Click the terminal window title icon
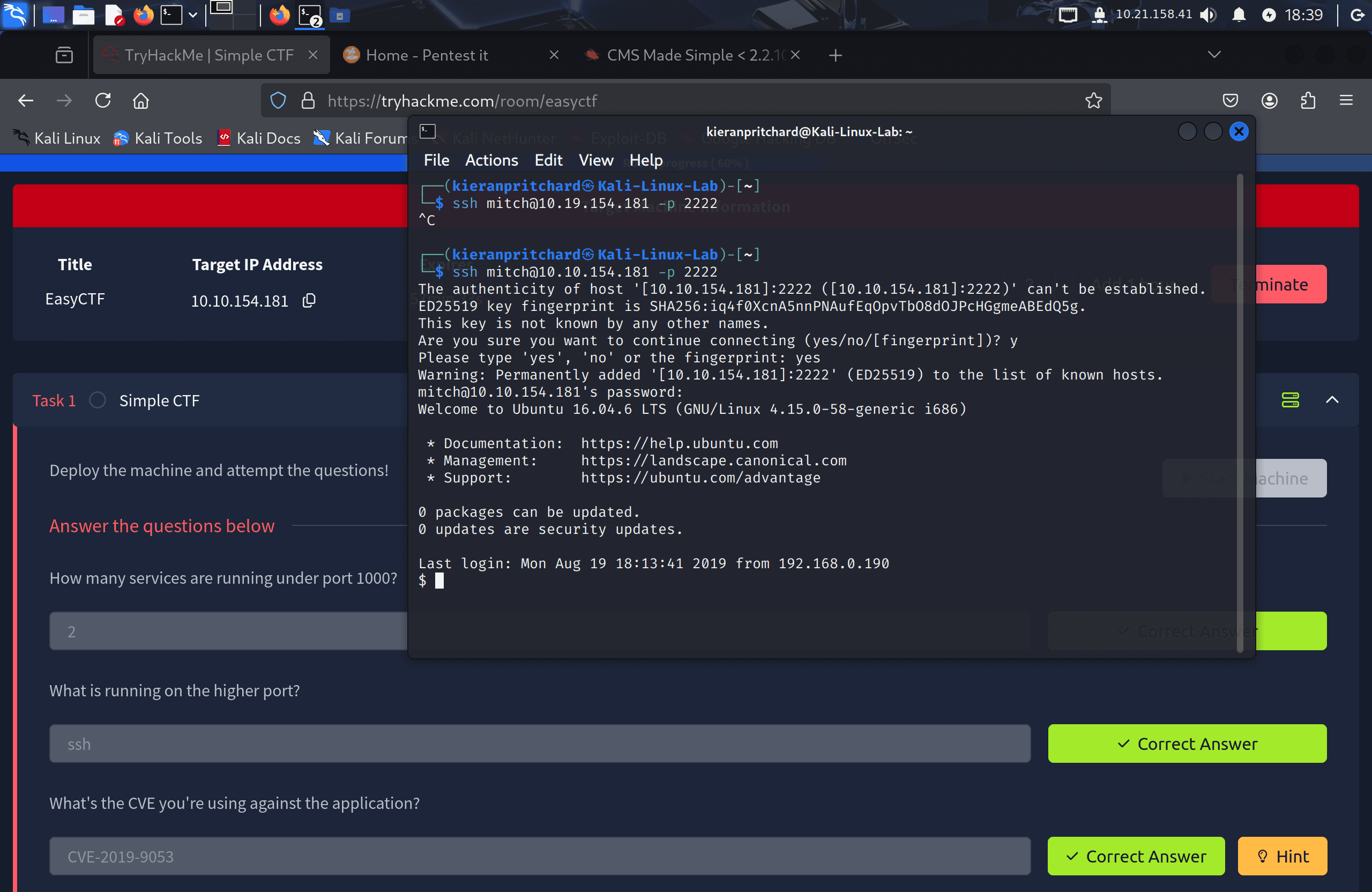Screen dimensions: 1372x892 click(x=428, y=131)
